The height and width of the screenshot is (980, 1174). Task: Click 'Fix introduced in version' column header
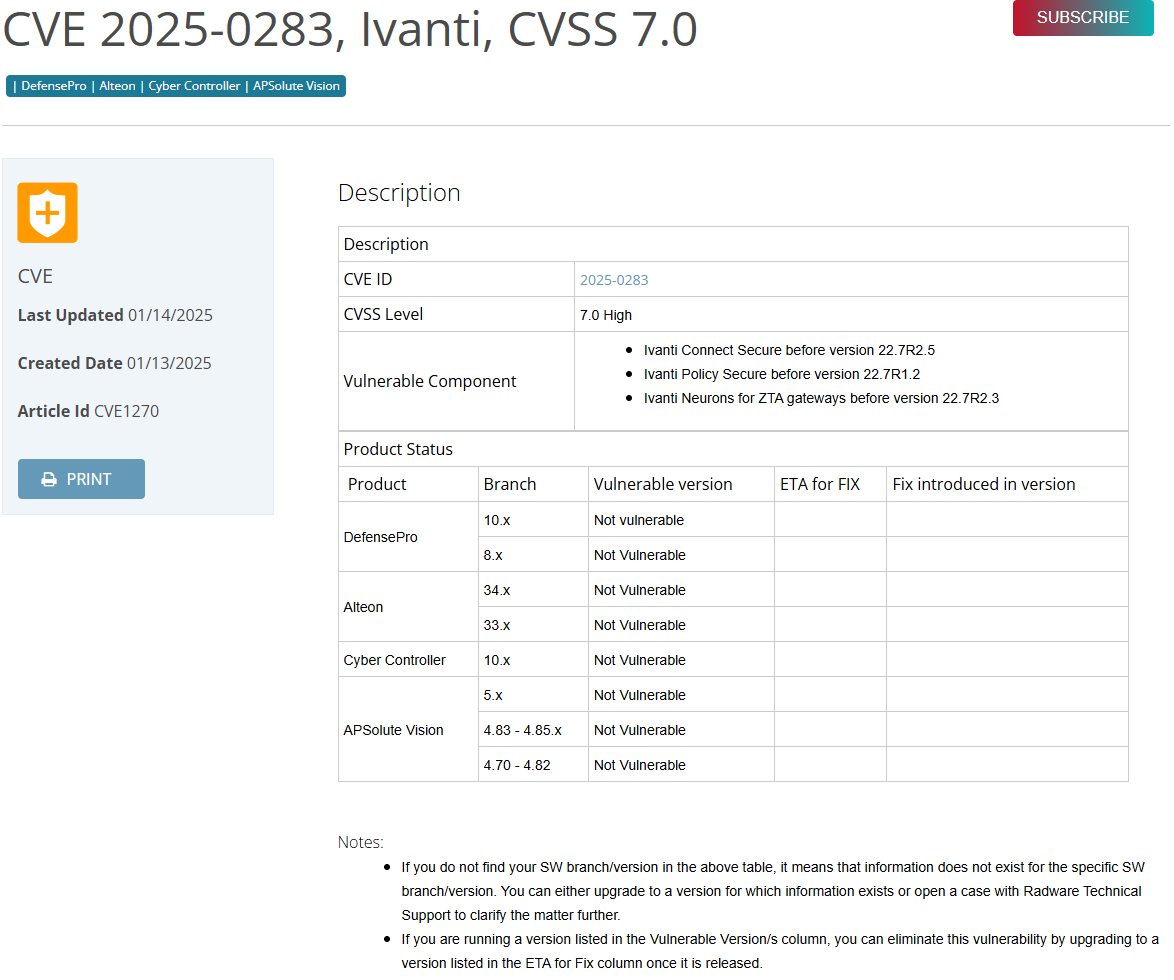tap(984, 484)
